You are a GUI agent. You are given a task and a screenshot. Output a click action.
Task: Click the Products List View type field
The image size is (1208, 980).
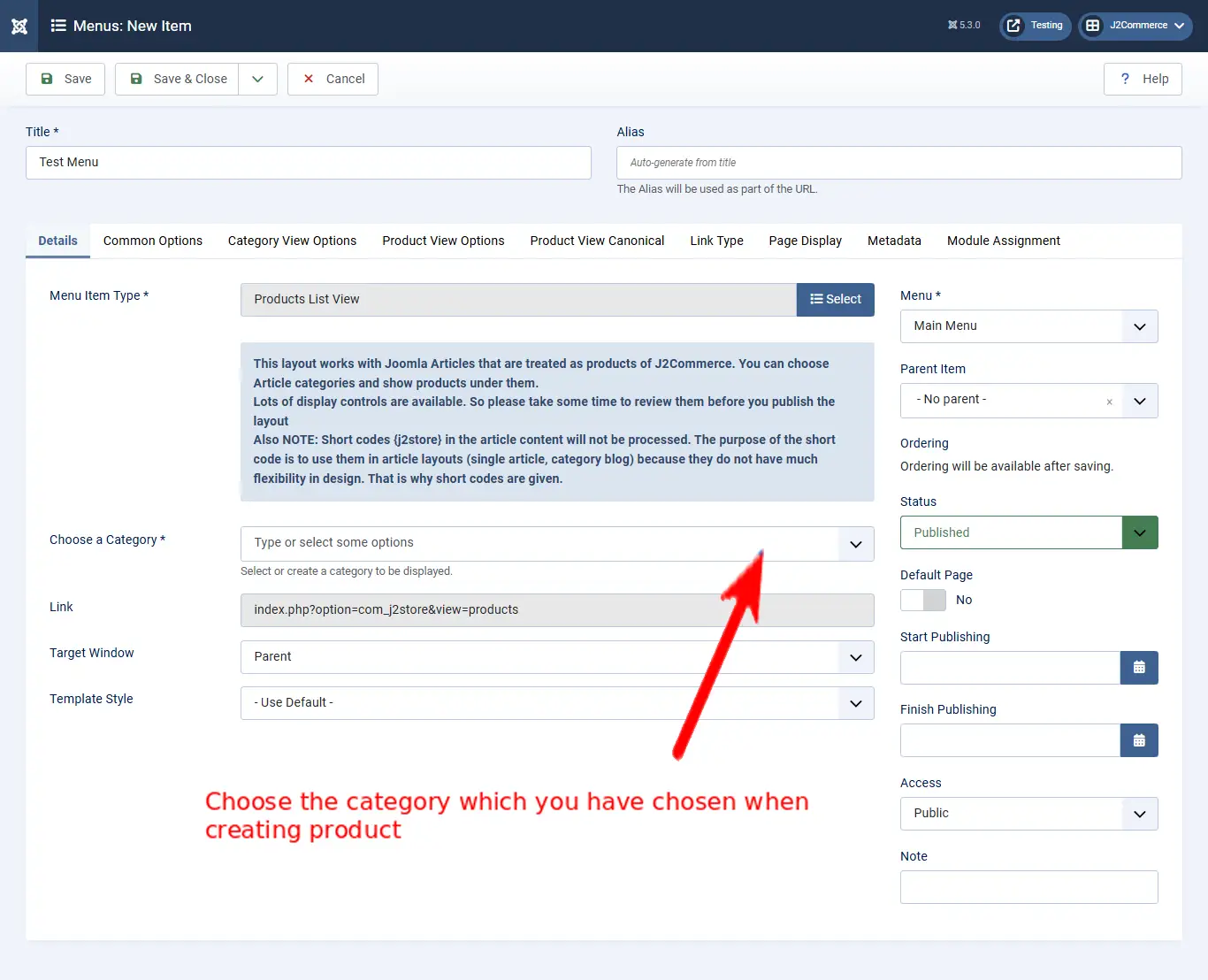point(518,300)
